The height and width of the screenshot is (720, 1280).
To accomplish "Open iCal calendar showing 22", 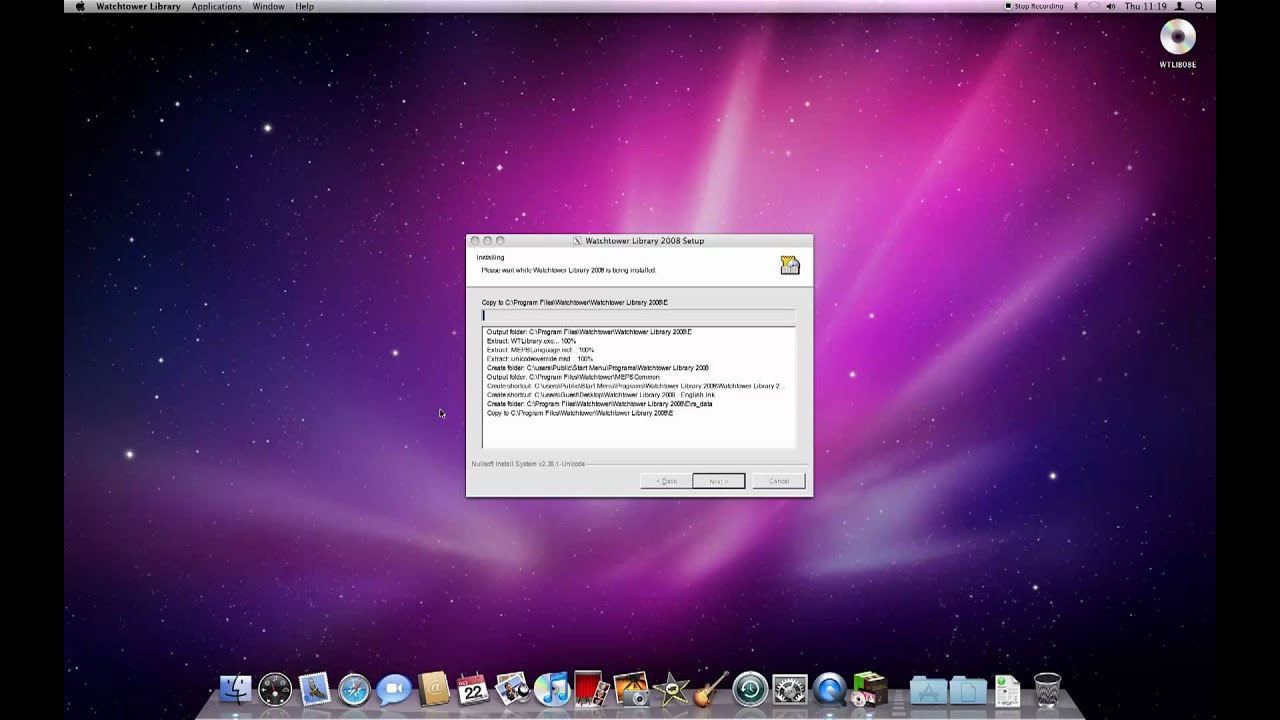I will [473, 689].
